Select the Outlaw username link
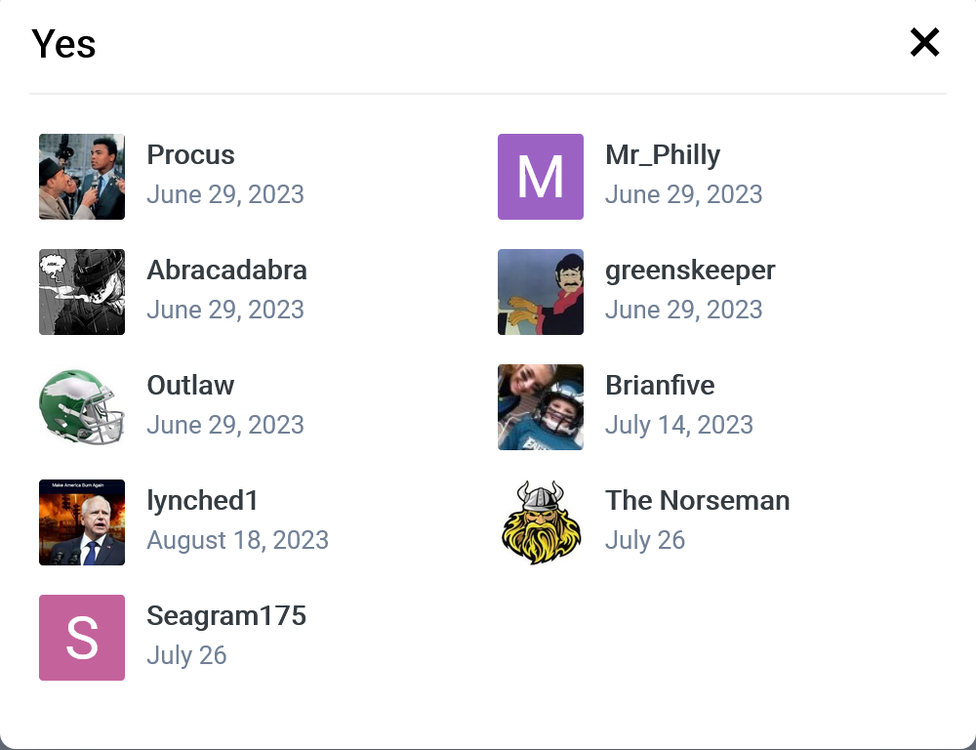 coord(190,385)
